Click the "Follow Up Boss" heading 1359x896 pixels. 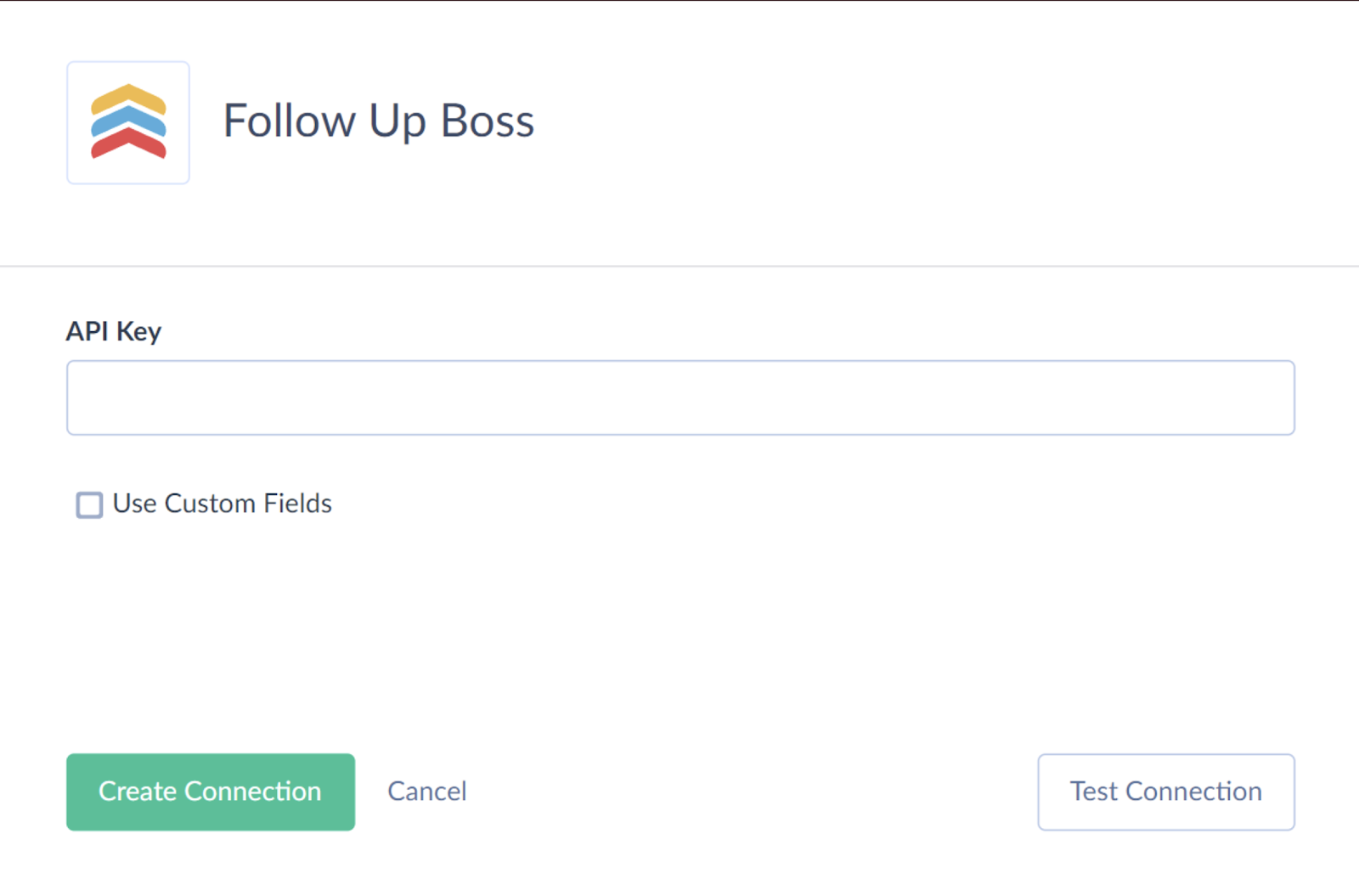(379, 121)
